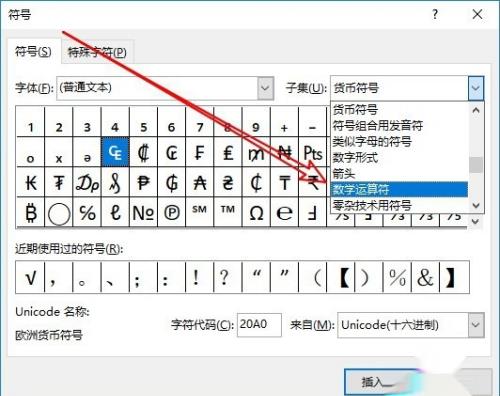
Task: Choose the guarani sign ₲ symbol
Action: pyautogui.click(x=172, y=183)
